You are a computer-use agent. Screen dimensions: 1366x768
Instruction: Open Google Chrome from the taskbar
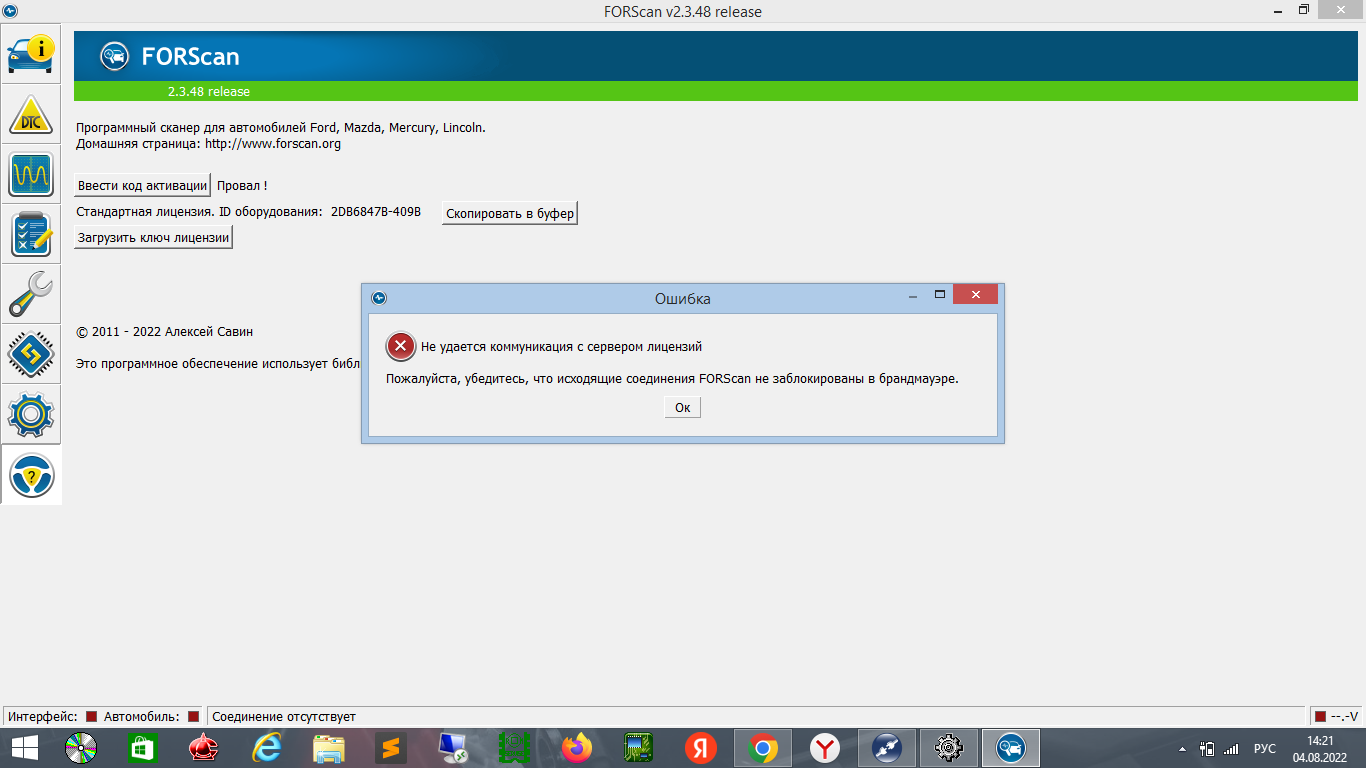[x=762, y=748]
